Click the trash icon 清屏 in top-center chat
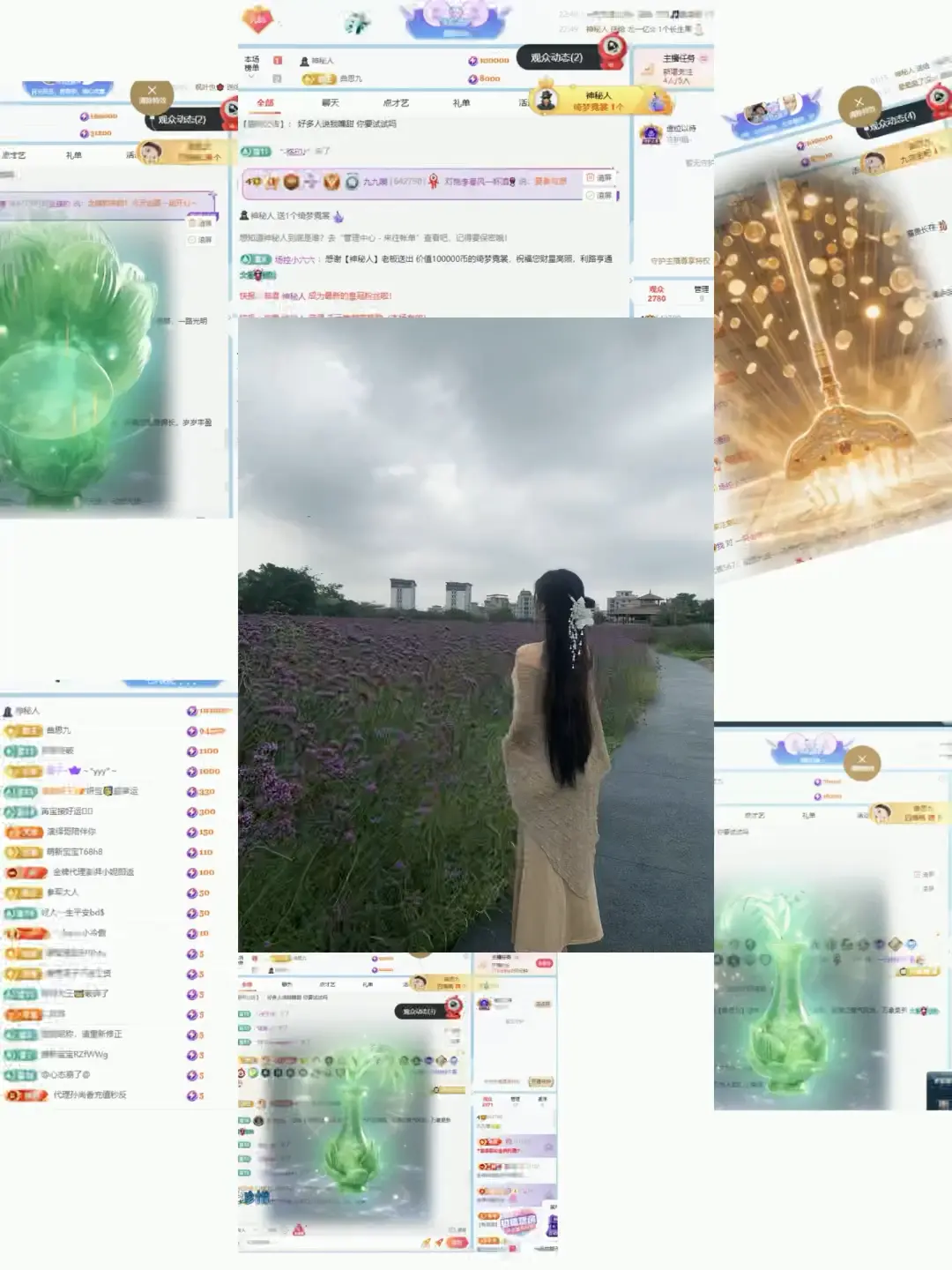 click(x=591, y=178)
